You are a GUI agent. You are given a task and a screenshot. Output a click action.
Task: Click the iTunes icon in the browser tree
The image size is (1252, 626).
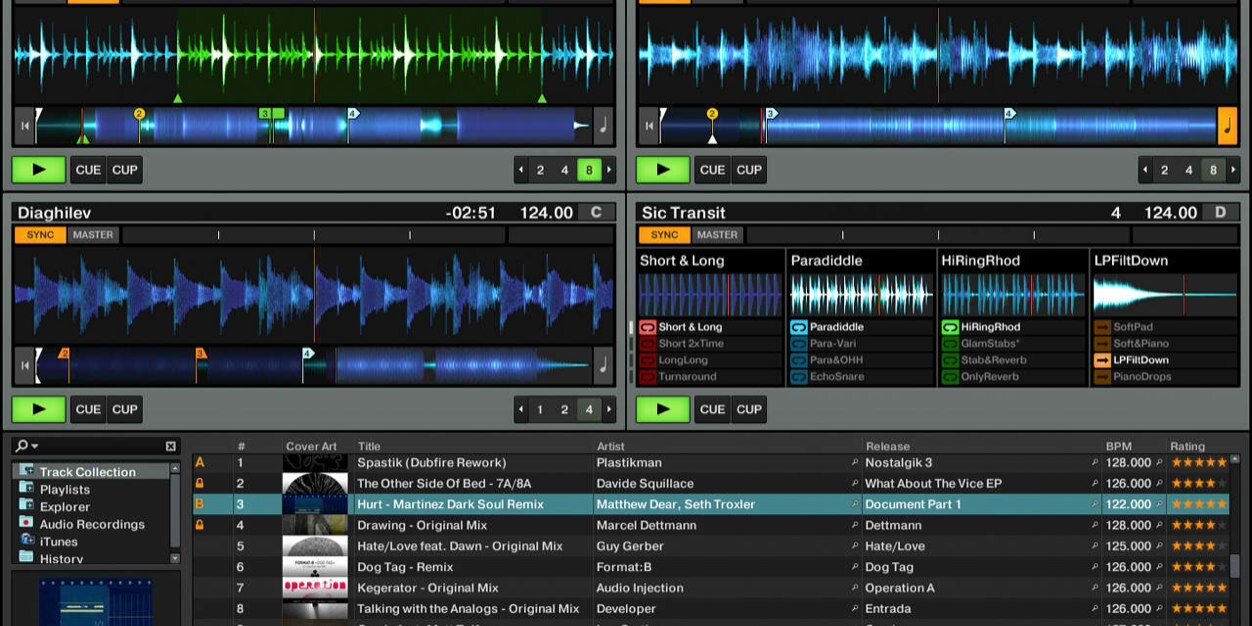(x=26, y=541)
